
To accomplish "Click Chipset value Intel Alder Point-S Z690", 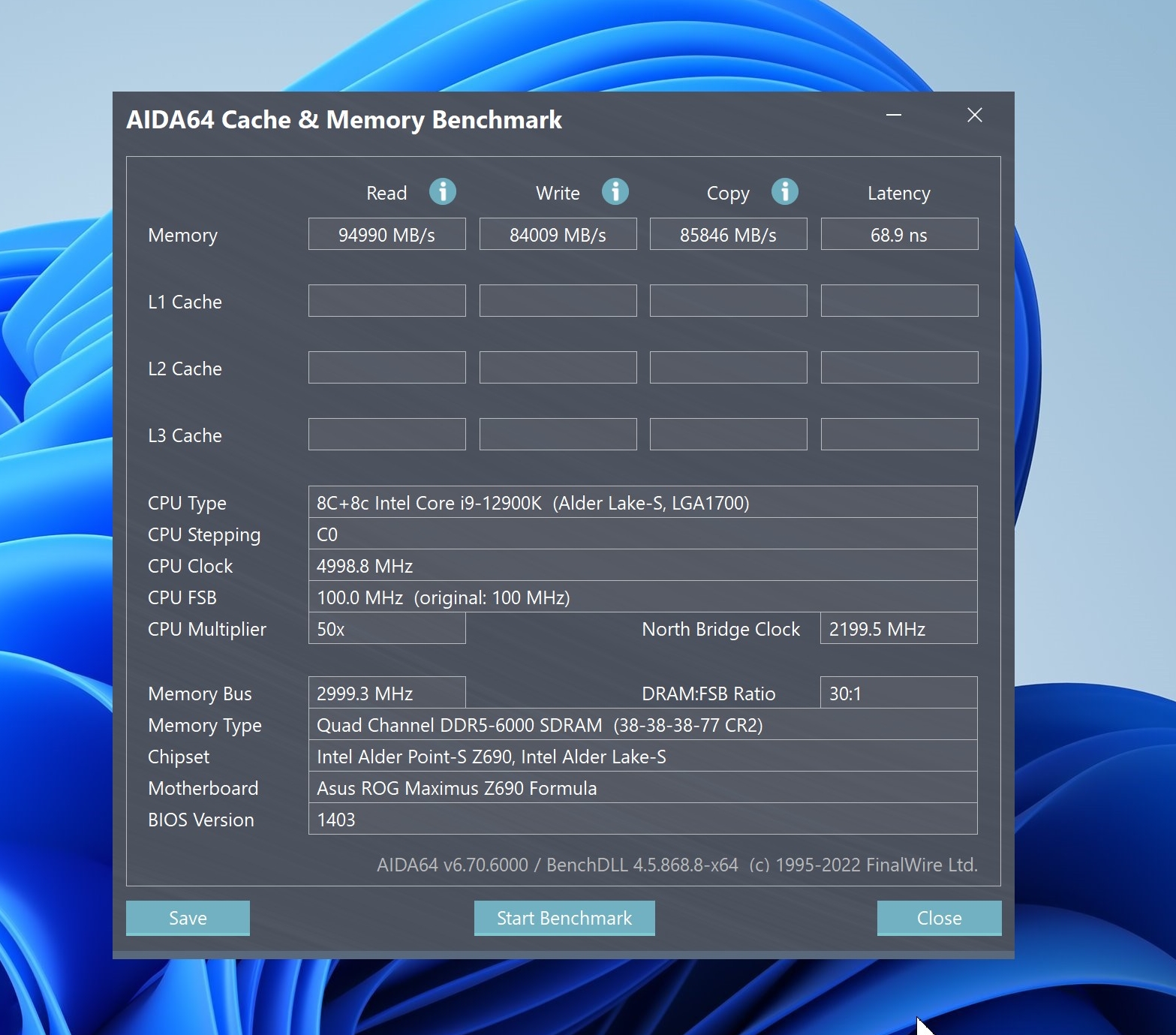I will pyautogui.click(x=642, y=756).
